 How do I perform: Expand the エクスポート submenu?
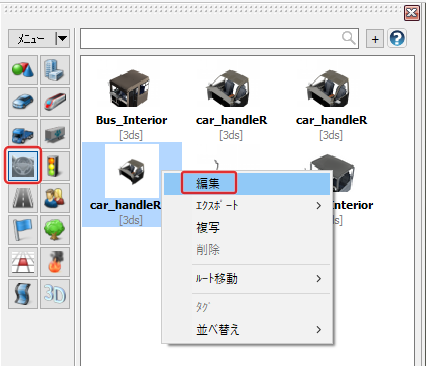(247, 206)
